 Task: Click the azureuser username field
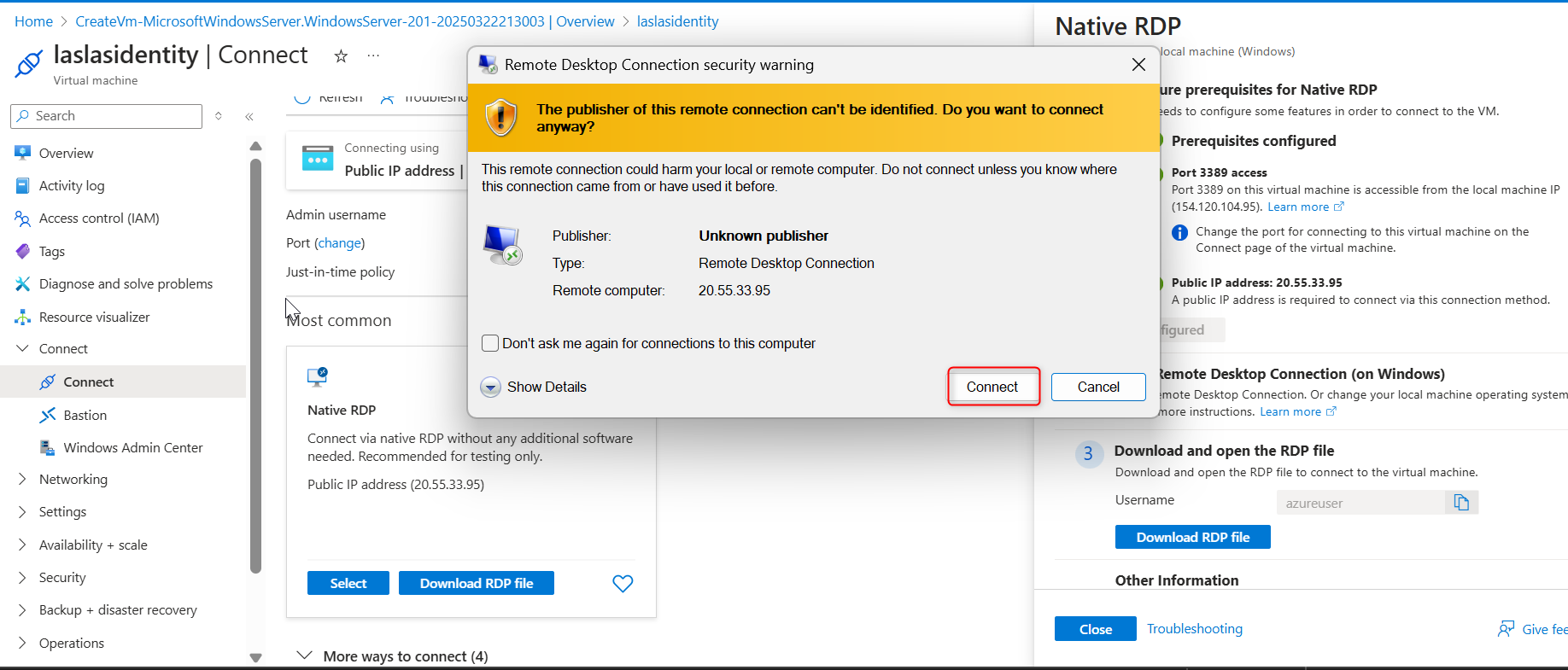[1361, 503]
